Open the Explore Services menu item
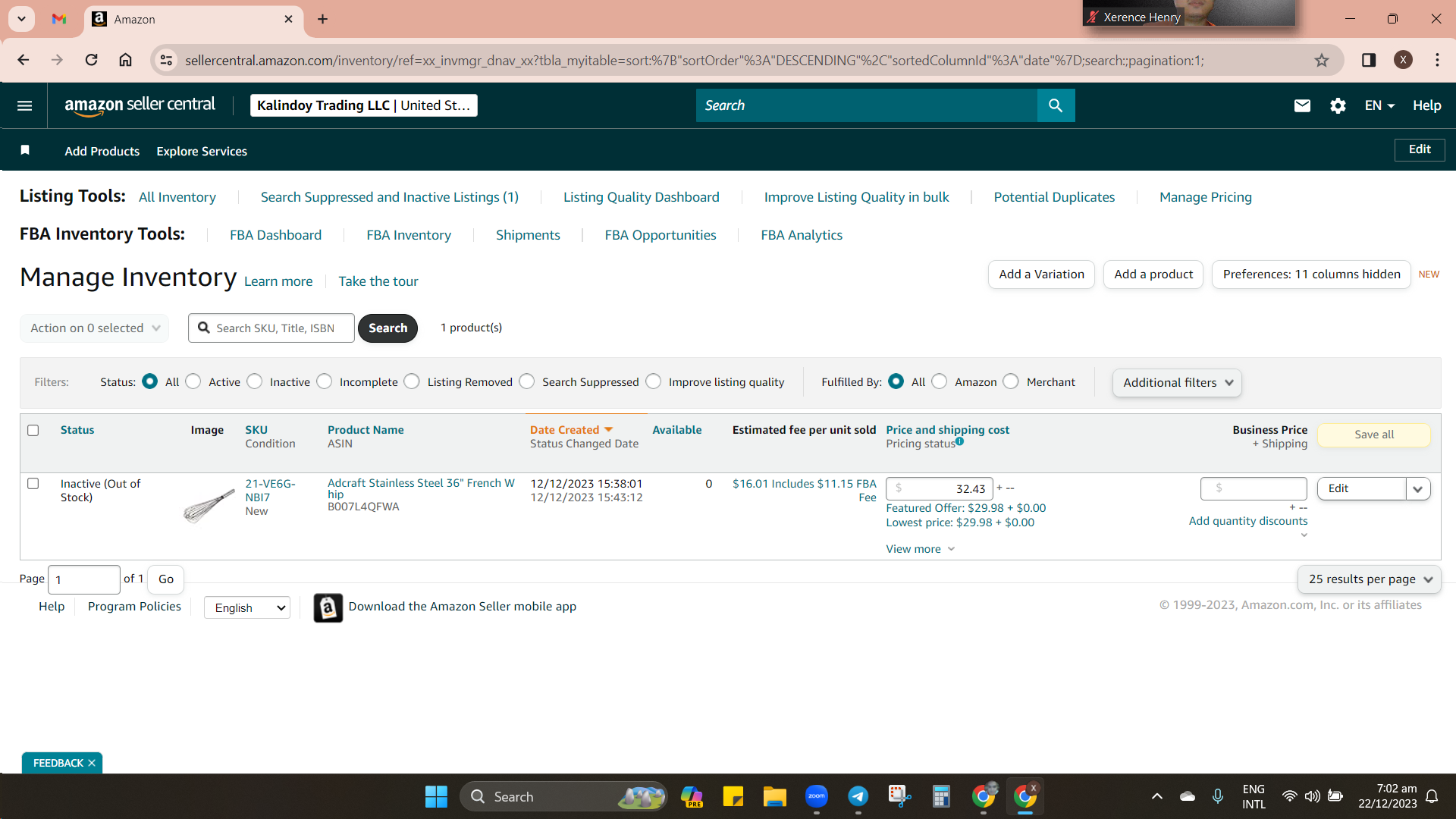Viewport: 1456px width, 819px height. pos(202,151)
